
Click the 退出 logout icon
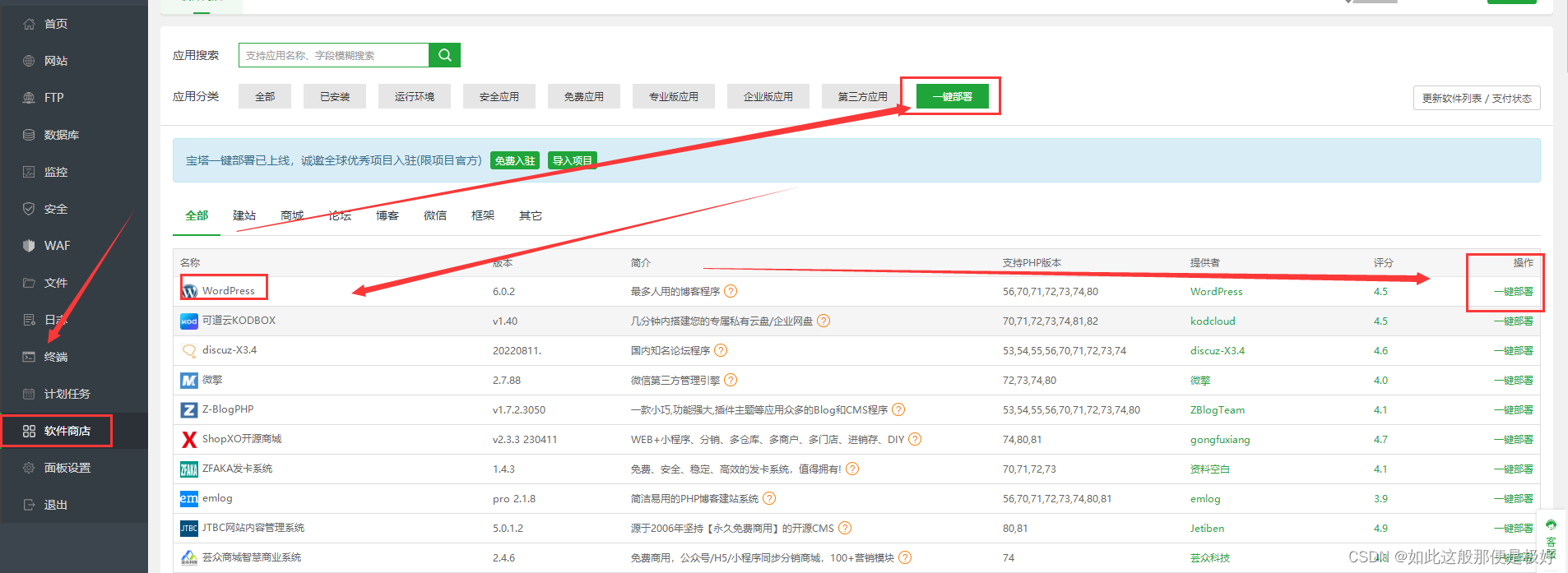29,505
